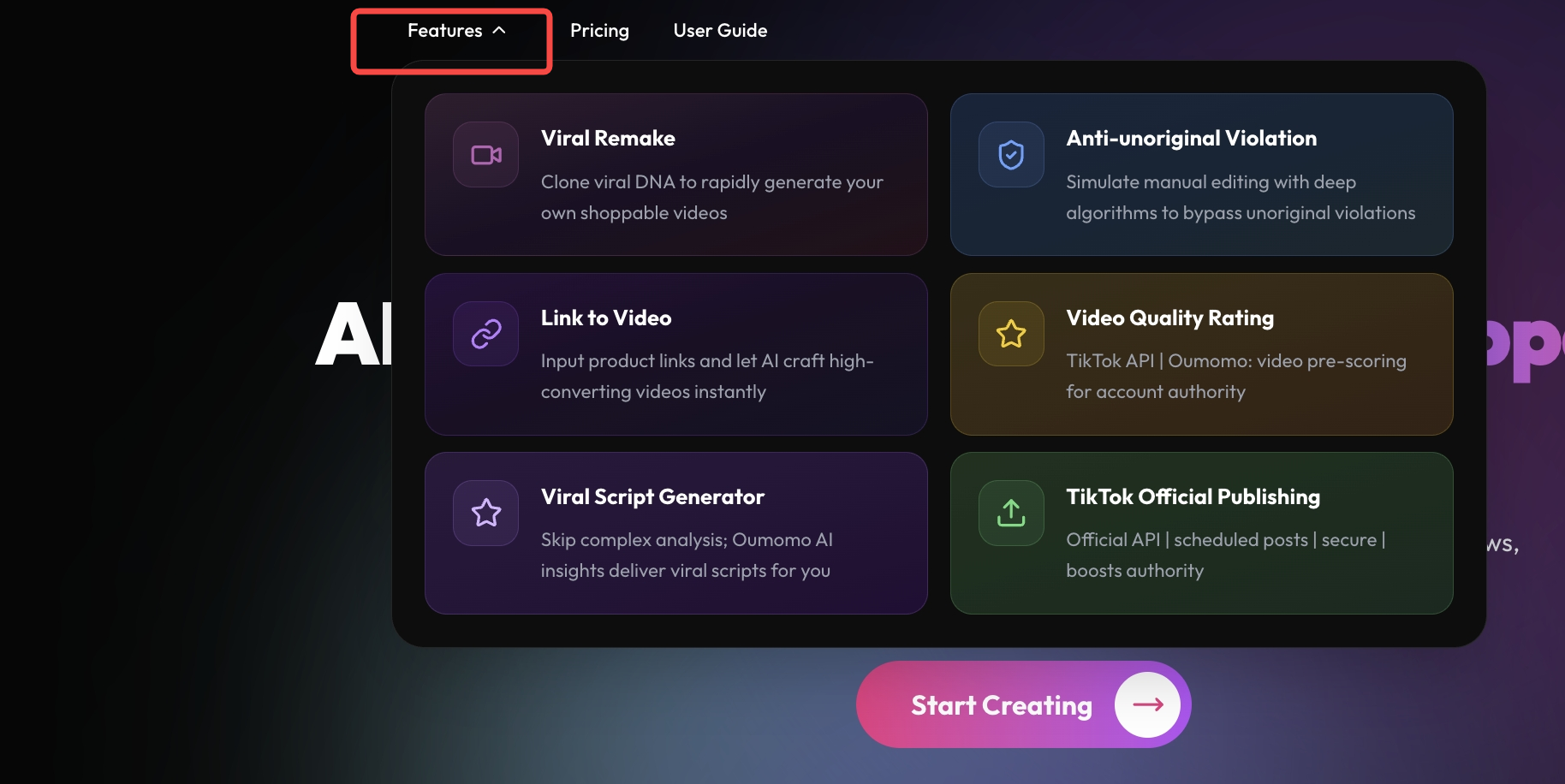The width and height of the screenshot is (1565, 784).
Task: Collapse the Features menu chevron
Action: point(499,31)
